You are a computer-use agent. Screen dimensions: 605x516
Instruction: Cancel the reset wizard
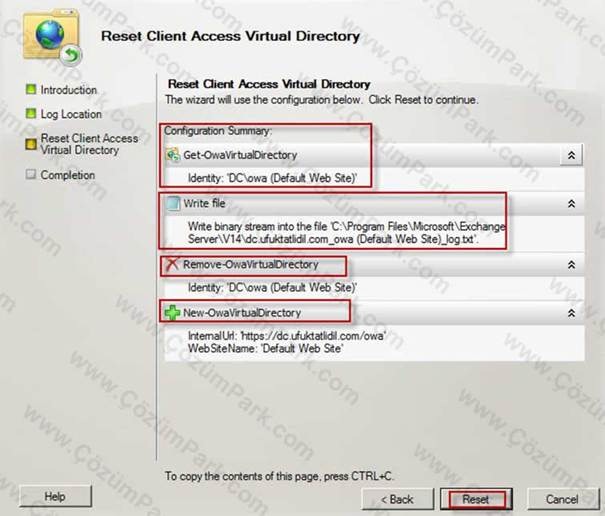[563, 499]
